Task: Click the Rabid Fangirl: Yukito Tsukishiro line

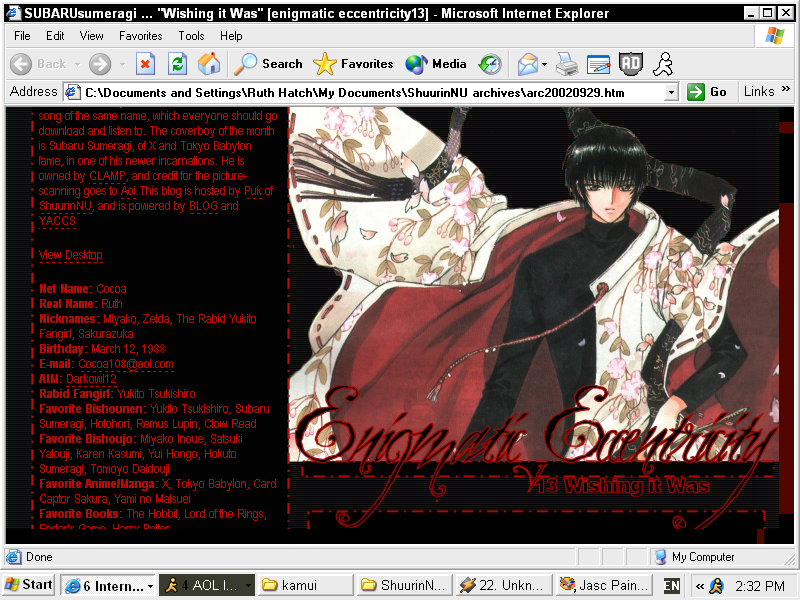Action: 117,394
